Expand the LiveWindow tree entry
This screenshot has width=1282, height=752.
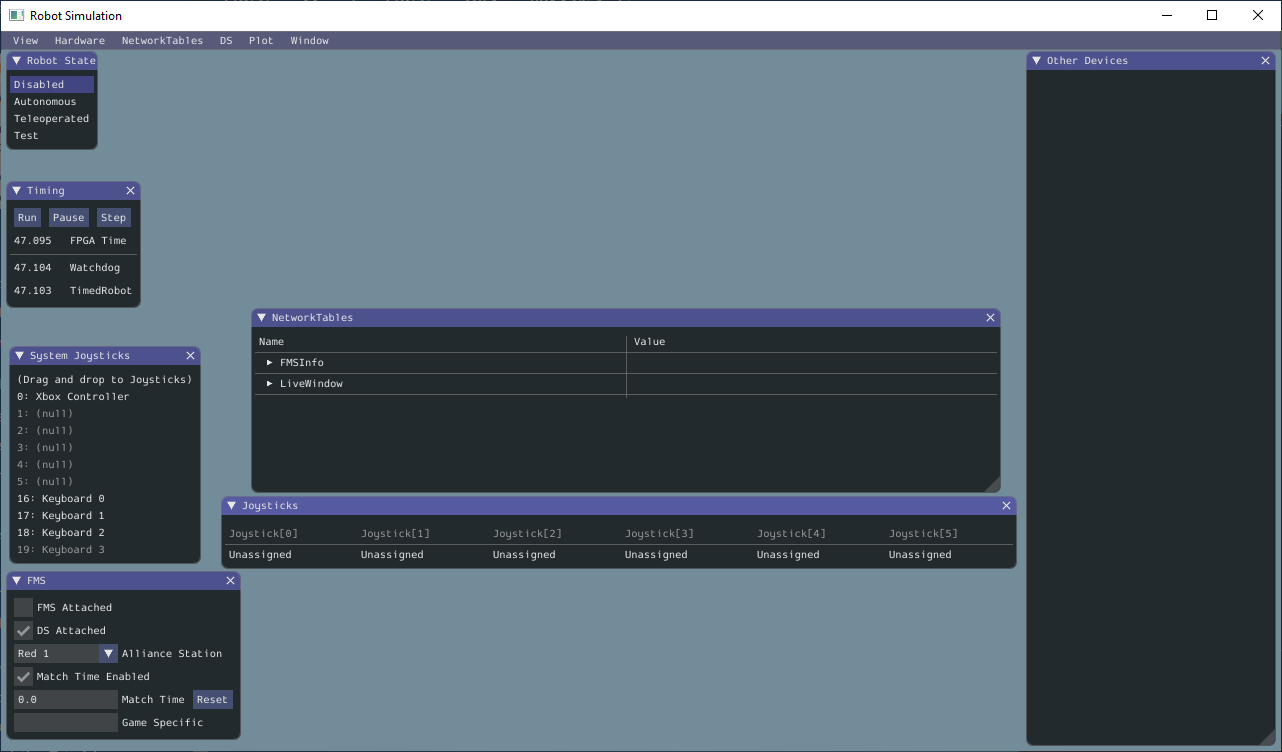[x=268, y=383]
